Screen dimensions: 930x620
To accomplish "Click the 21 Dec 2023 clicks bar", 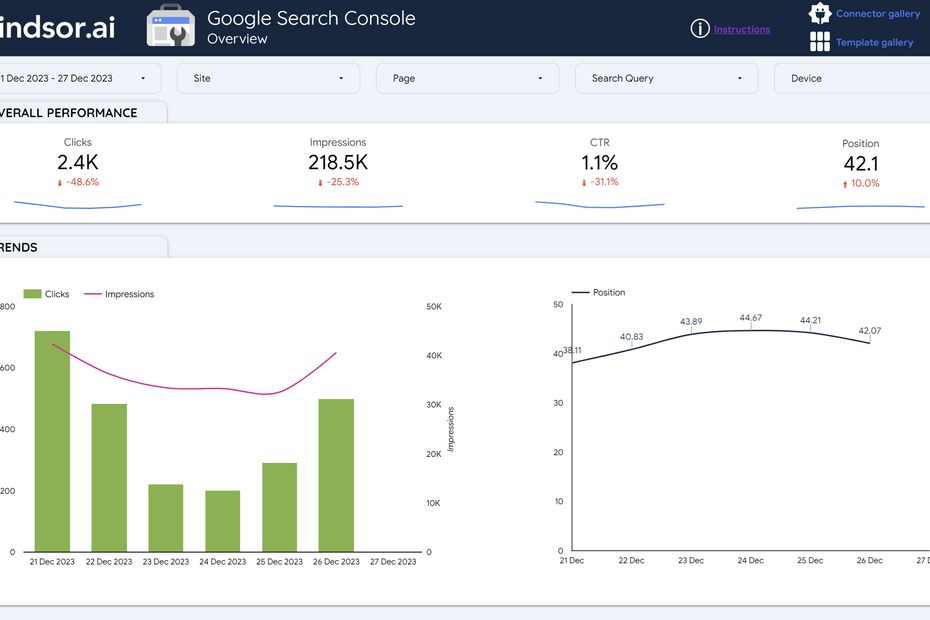I will [x=52, y=441].
